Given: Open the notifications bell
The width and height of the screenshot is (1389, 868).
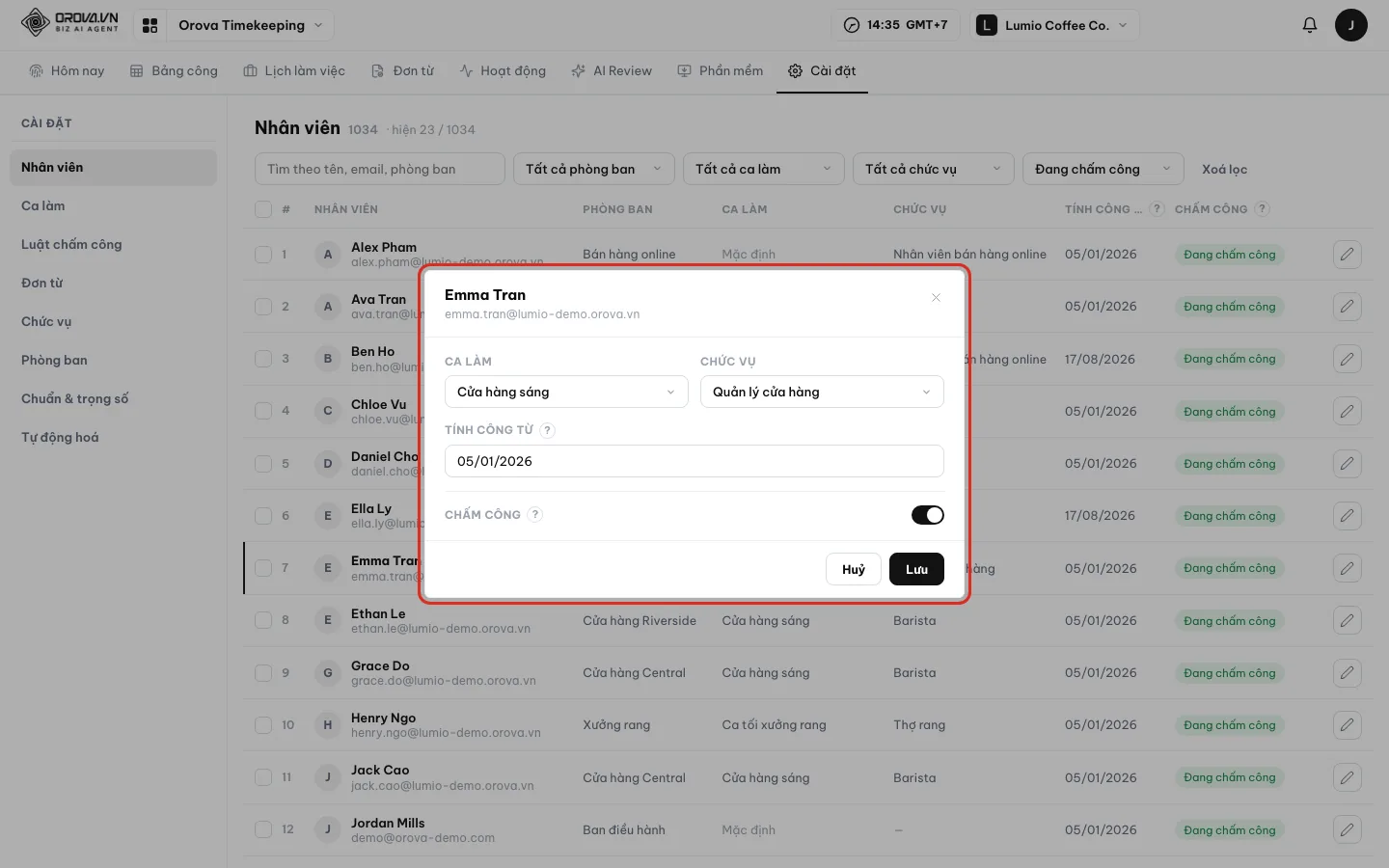Looking at the screenshot, I should tap(1309, 25).
